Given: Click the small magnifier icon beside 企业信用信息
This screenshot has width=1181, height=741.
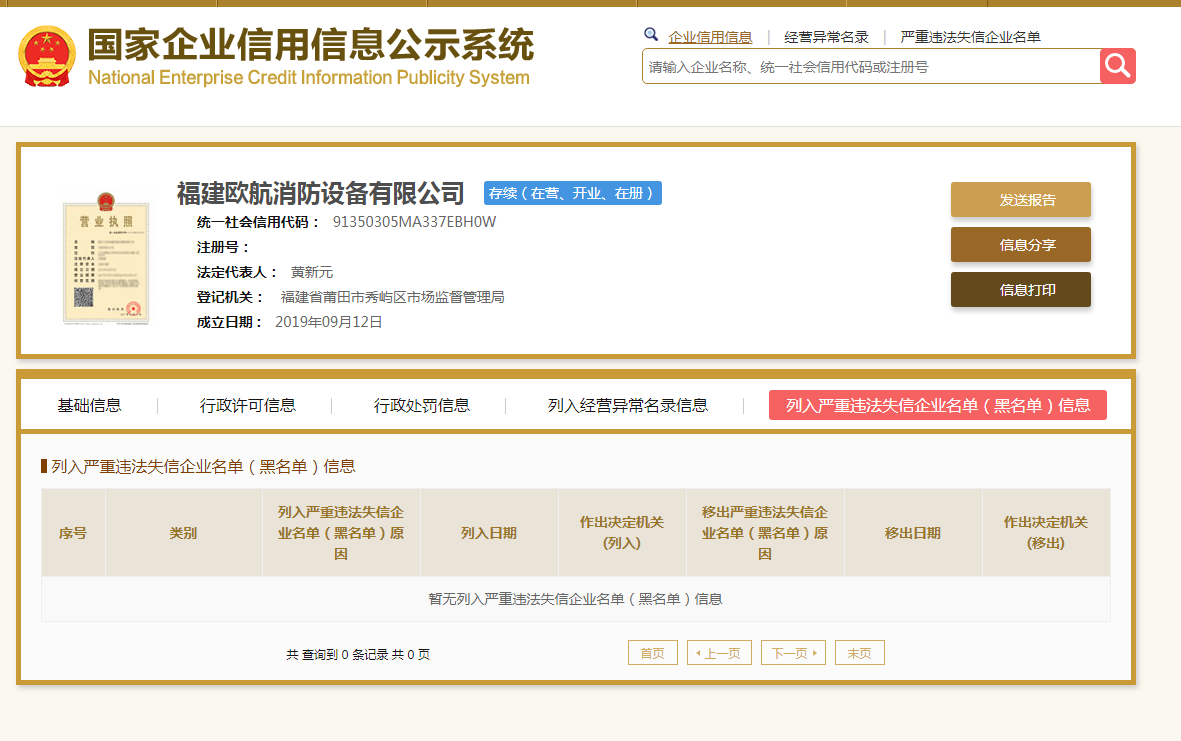Looking at the screenshot, I should (652, 35).
